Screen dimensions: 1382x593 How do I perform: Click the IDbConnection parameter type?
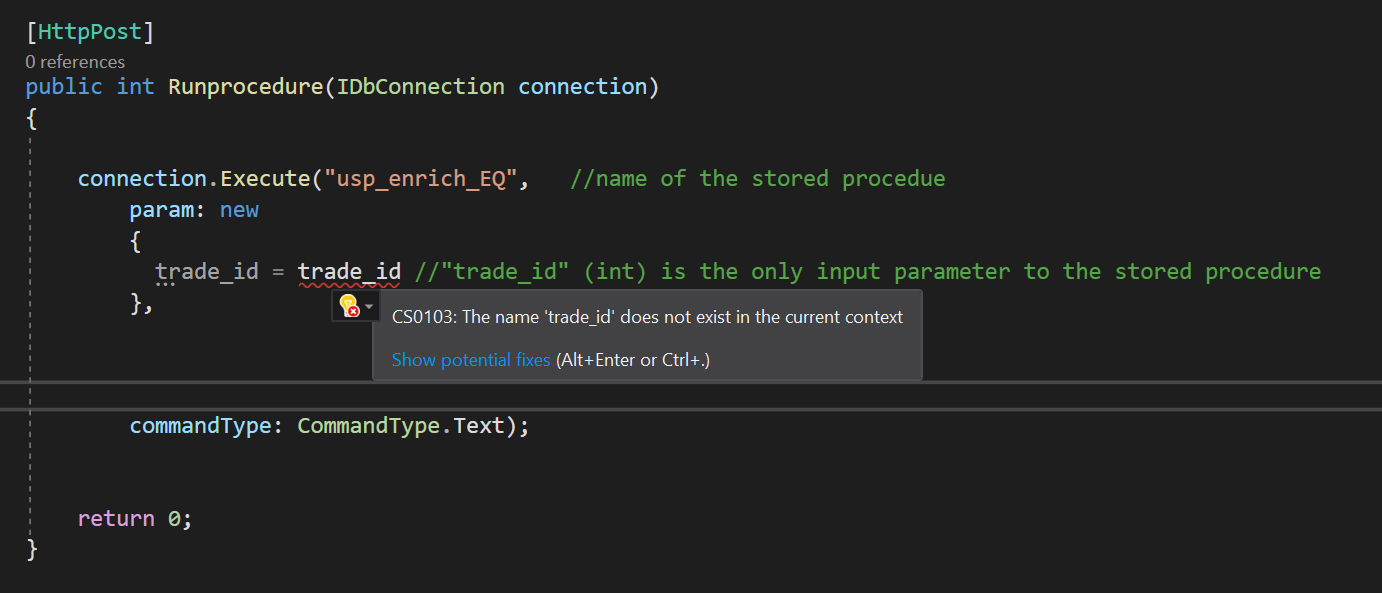(x=419, y=86)
